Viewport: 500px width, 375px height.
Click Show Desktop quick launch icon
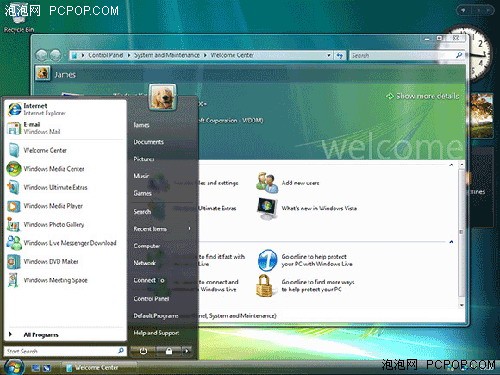point(36,368)
